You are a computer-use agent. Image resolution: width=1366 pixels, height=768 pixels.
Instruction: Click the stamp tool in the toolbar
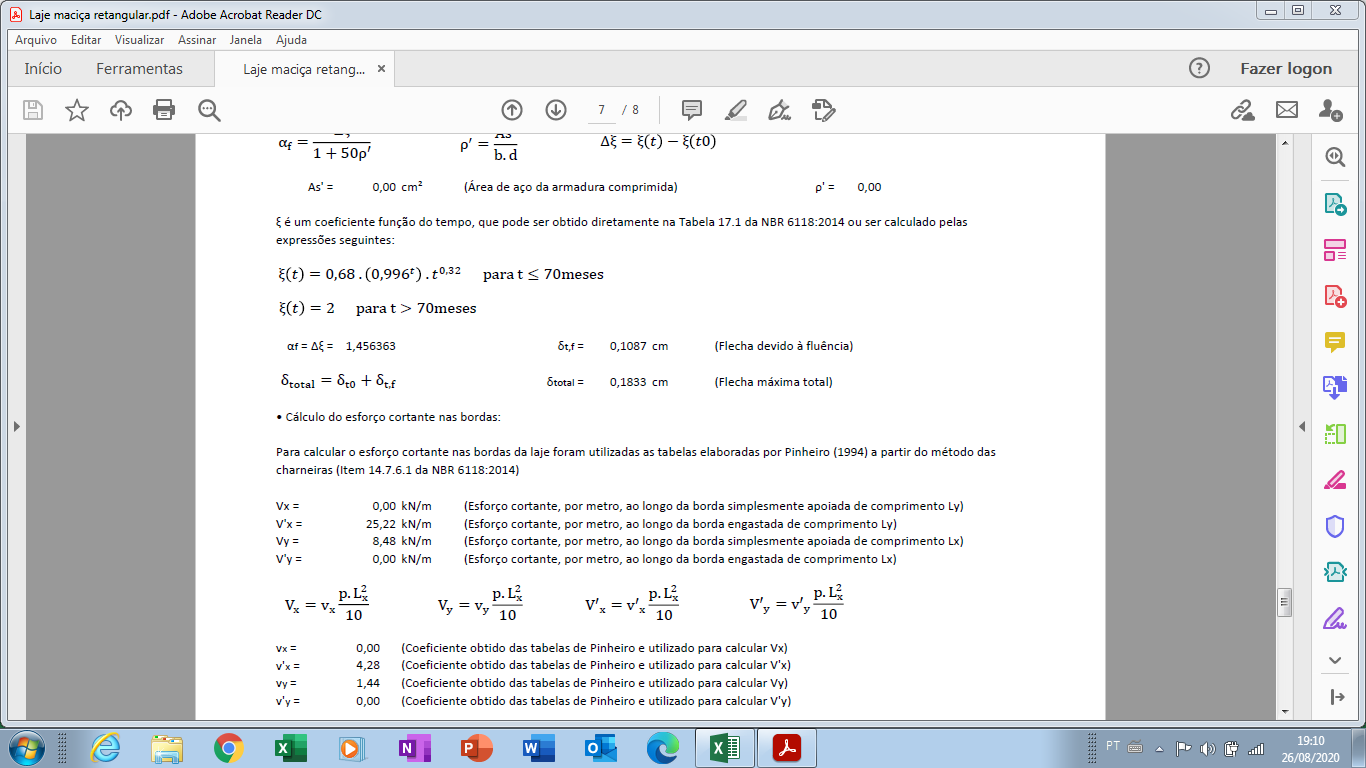823,110
